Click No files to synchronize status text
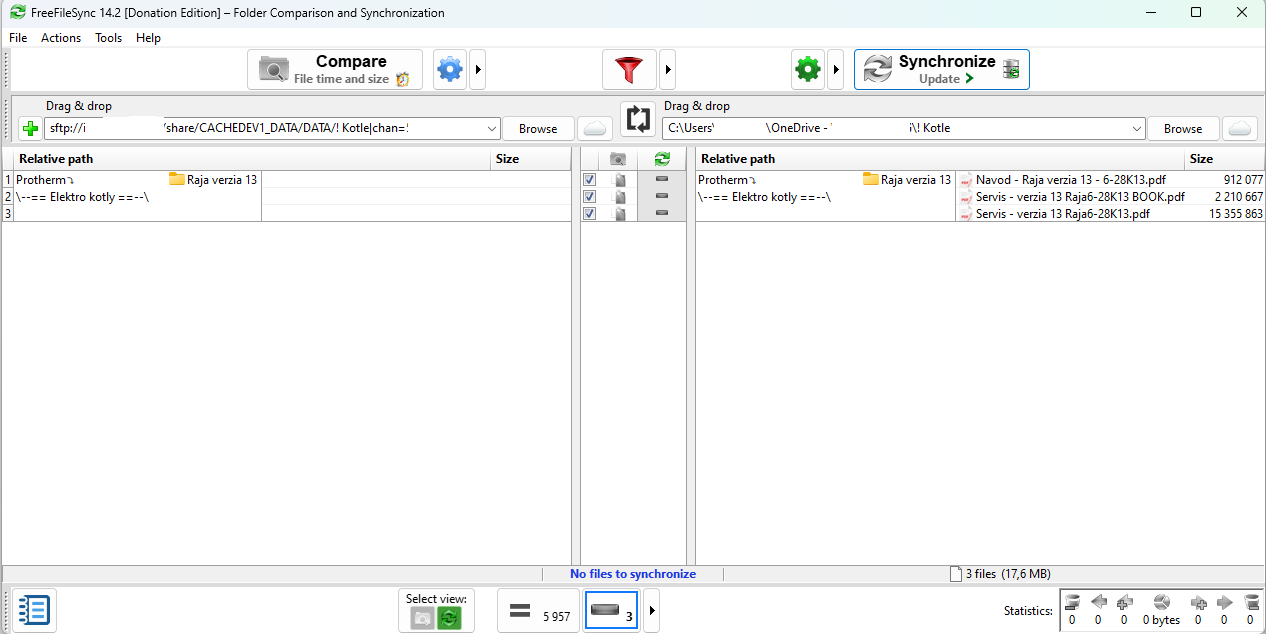This screenshot has height=634, width=1266. point(633,574)
